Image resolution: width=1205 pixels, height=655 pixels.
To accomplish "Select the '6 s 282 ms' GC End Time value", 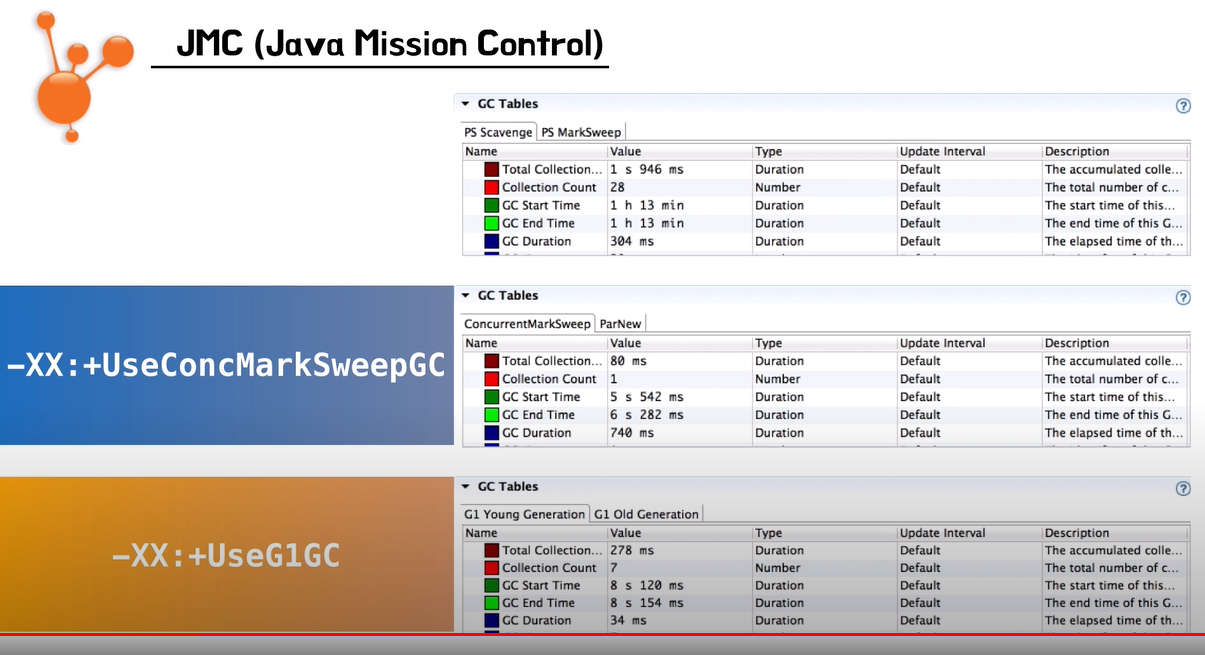I will pyautogui.click(x=647, y=415).
